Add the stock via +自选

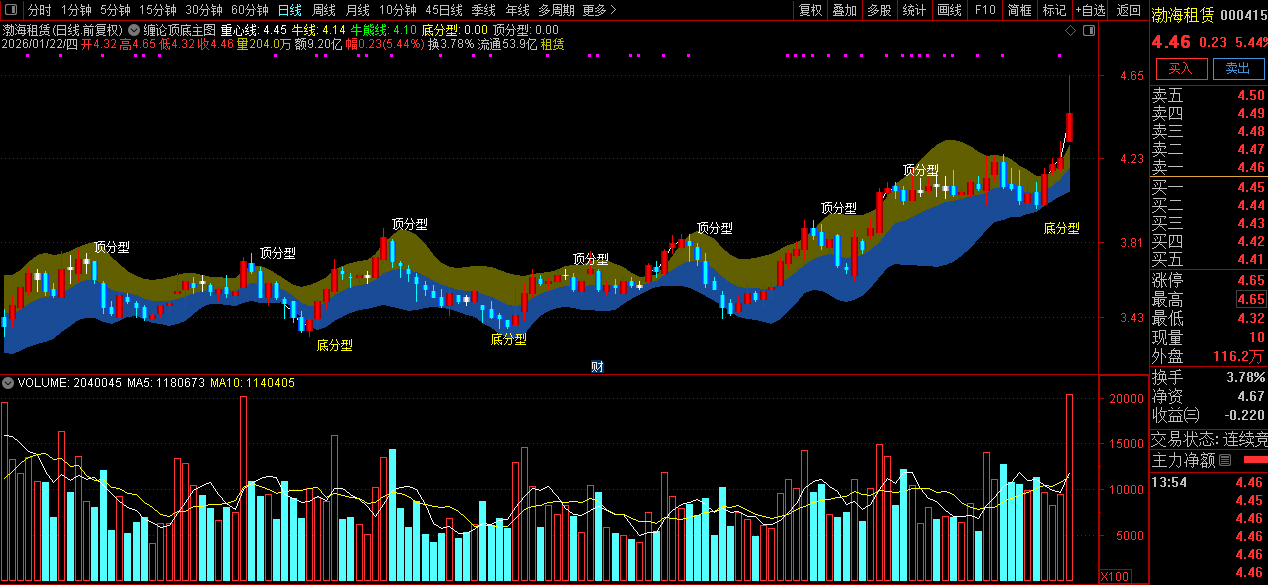tap(1090, 10)
